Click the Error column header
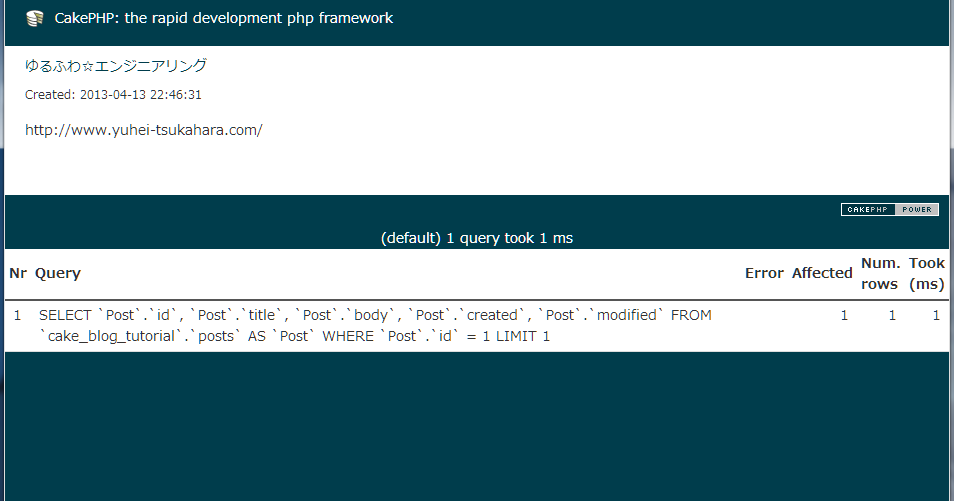The image size is (954, 501). (764, 273)
